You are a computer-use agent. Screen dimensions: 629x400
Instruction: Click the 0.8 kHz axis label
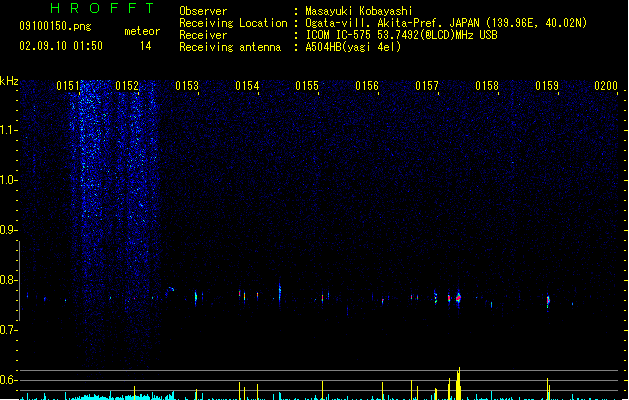pos(8,280)
